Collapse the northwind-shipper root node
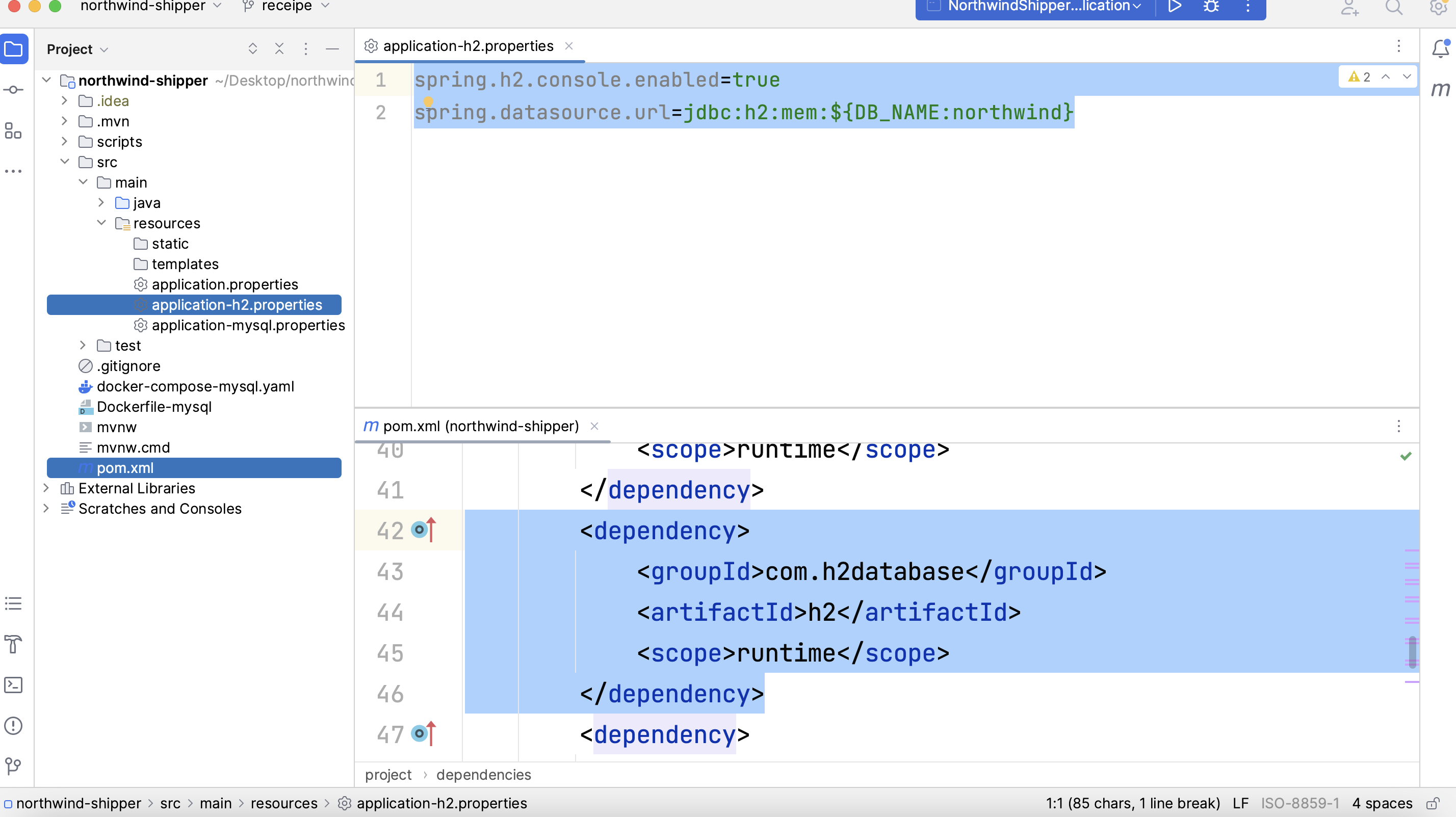This screenshot has width=1456, height=817. tap(47, 80)
